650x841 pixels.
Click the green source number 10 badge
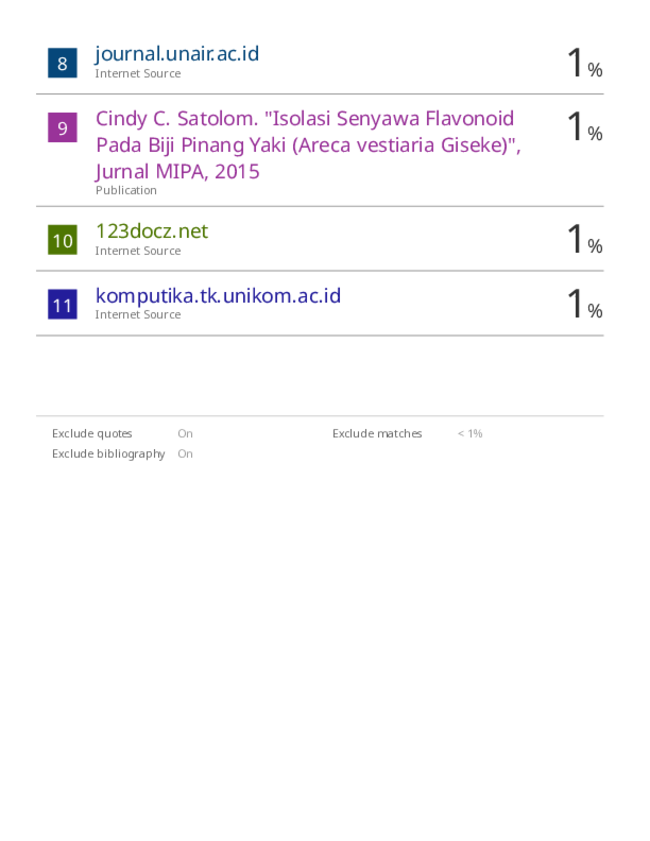[62, 240]
